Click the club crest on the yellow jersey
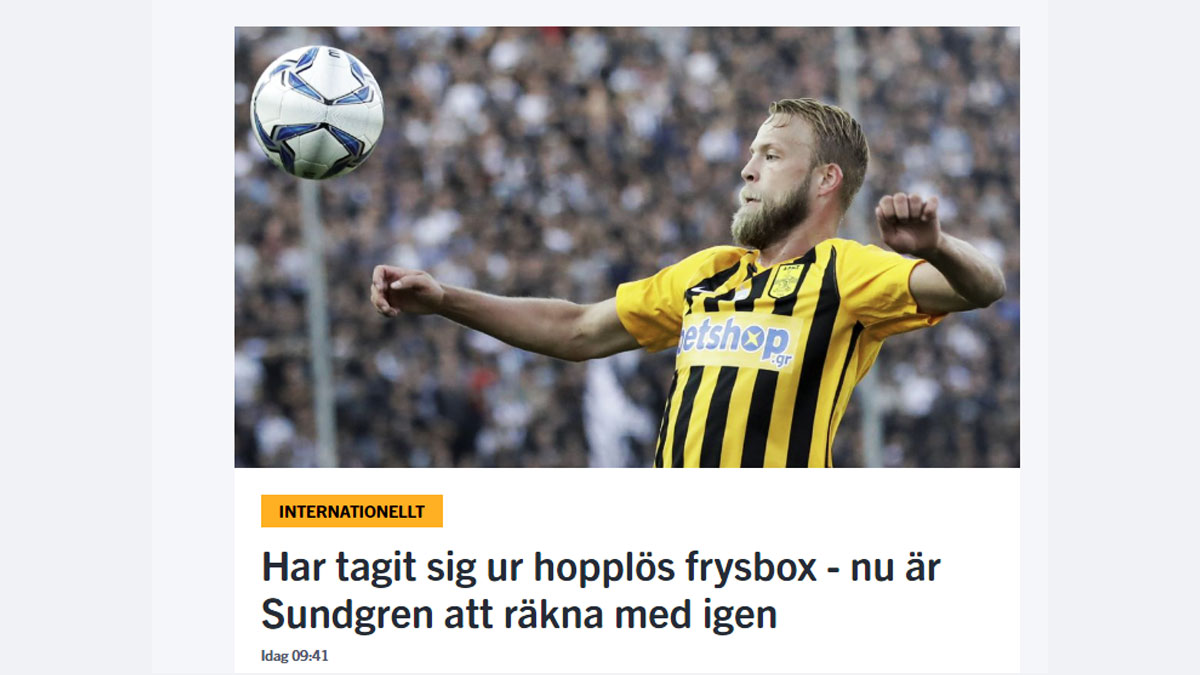Screen dimensions: 1200x675 point(784,280)
